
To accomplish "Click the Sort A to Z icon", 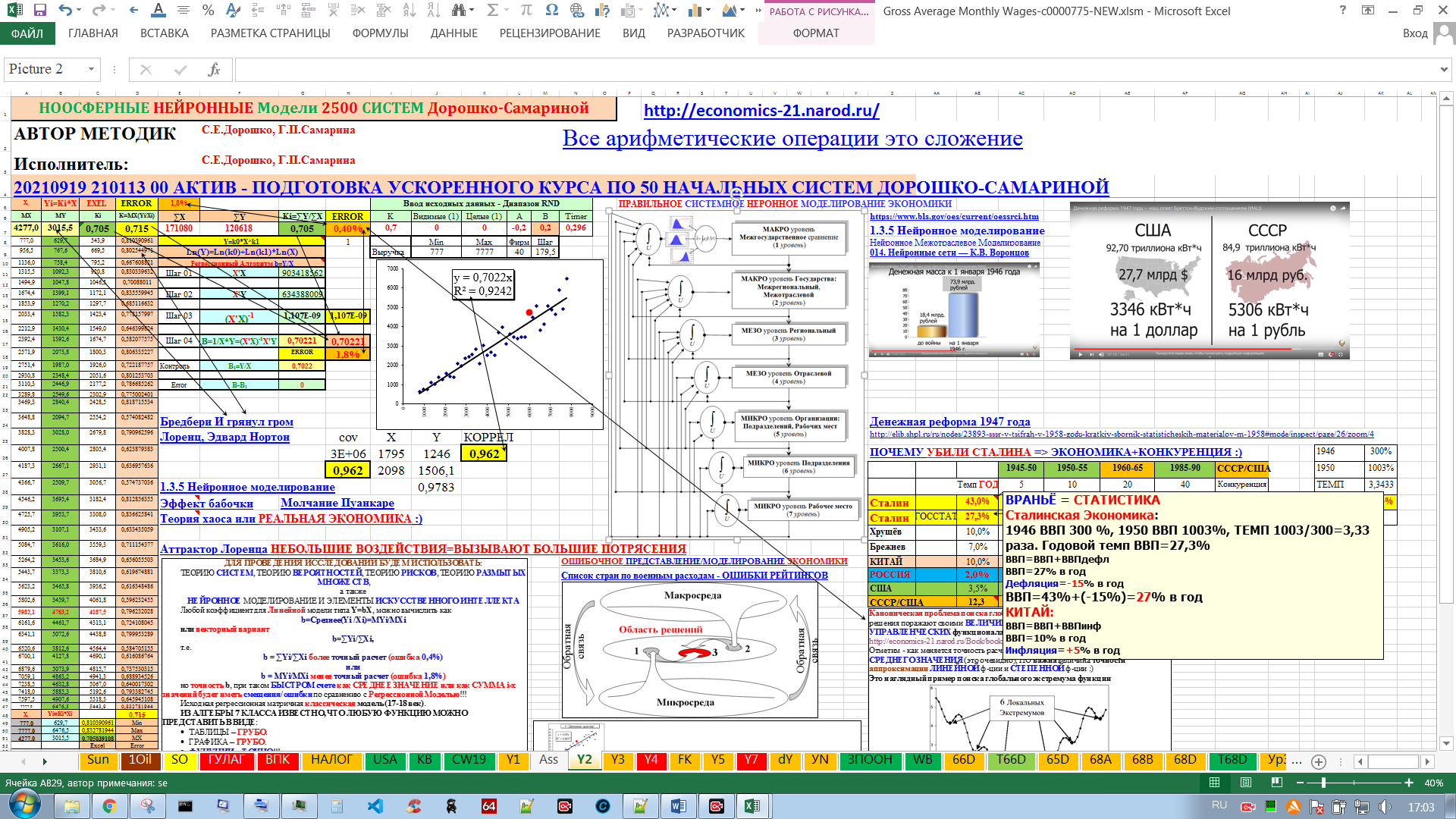I will click(x=409, y=11).
